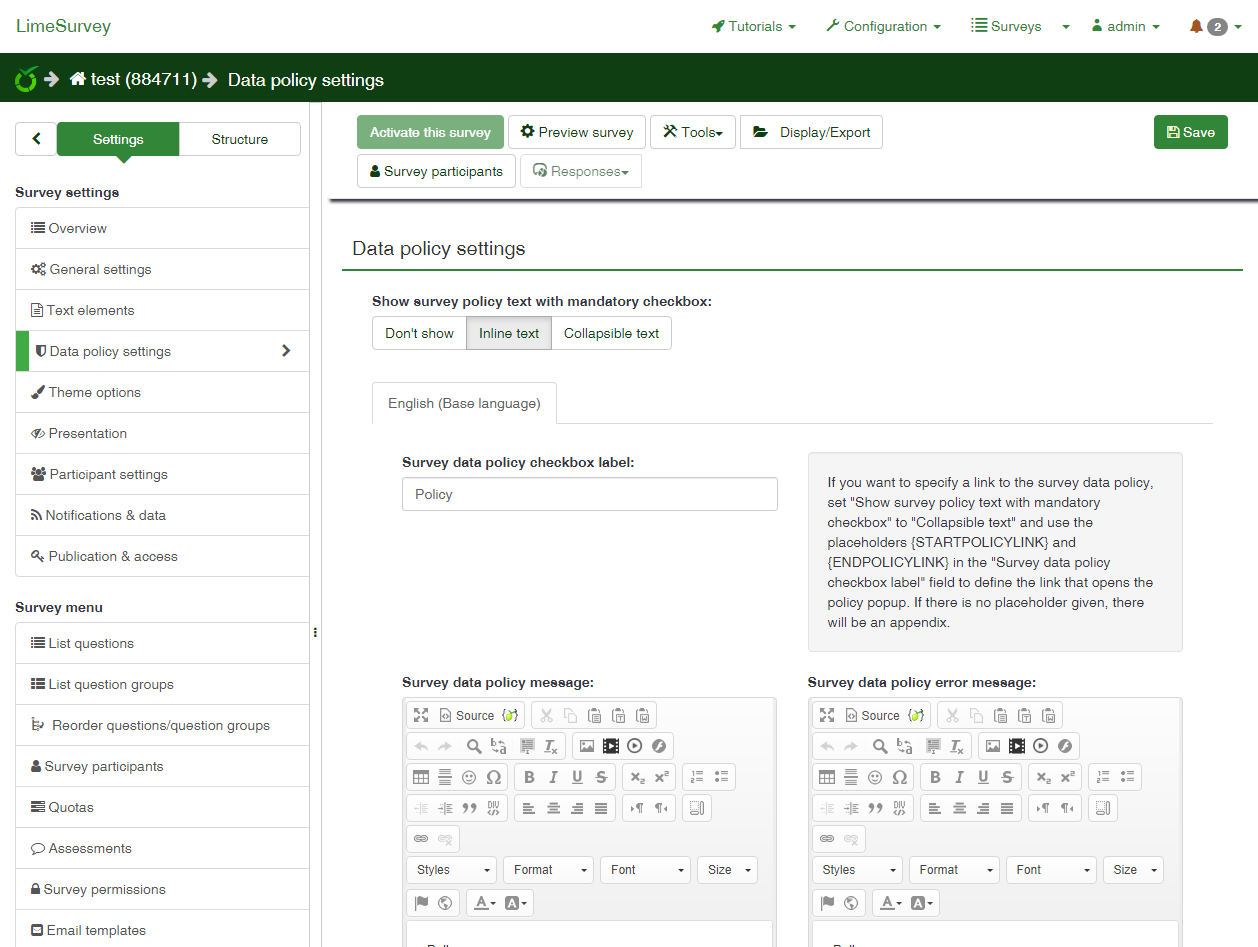Click Preview survey button
Screen dimensions: 1258x947
coord(577,132)
